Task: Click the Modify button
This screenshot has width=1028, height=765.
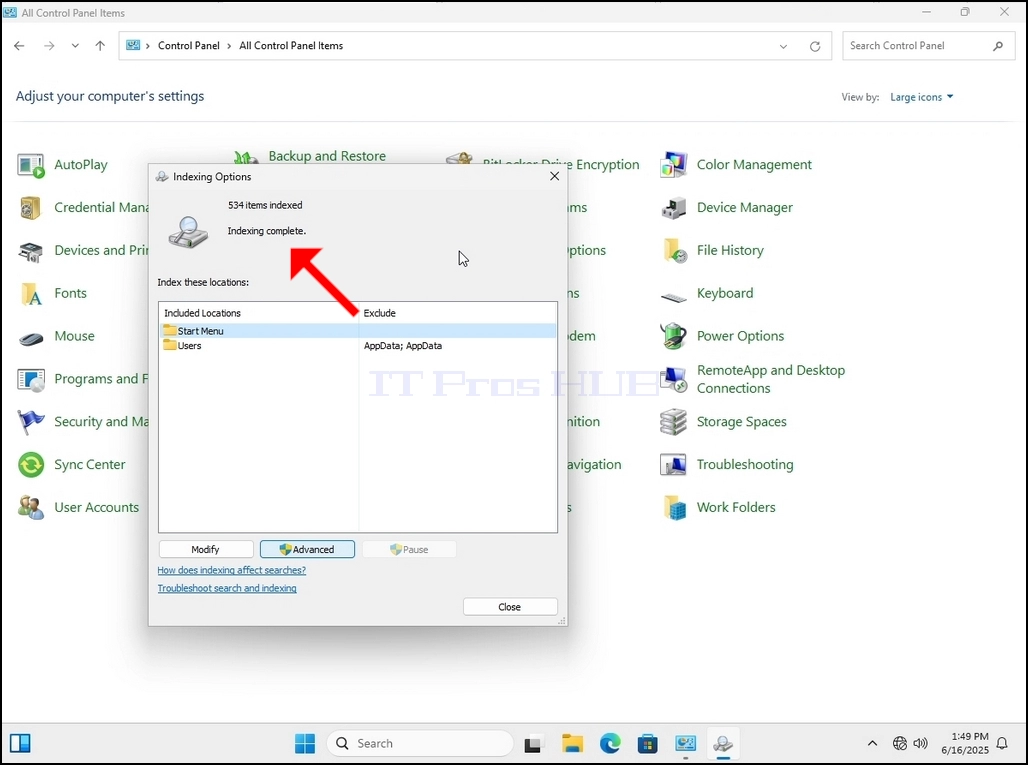Action: click(x=206, y=549)
